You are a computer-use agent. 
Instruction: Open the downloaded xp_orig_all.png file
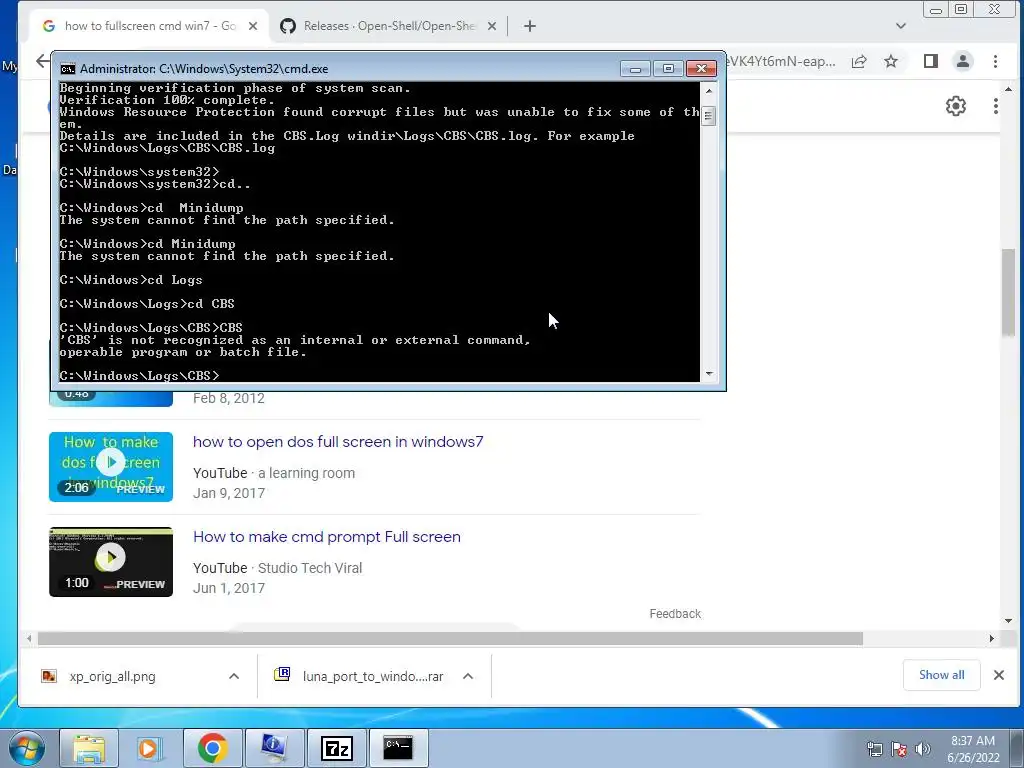112,677
